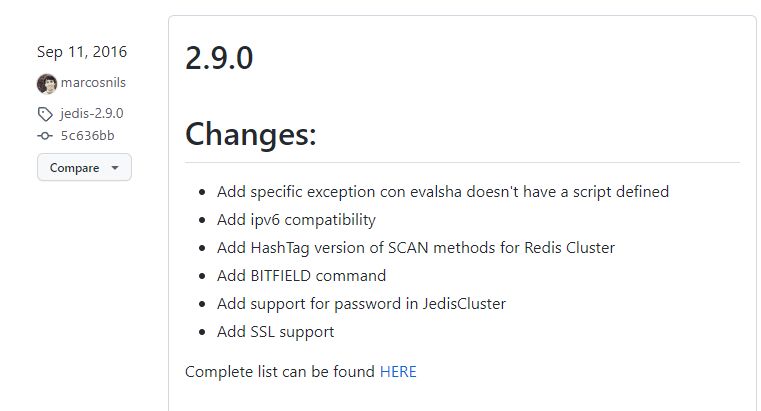This screenshot has height=411, width=761.
Task: Click the commit icon beside 5c636bb
Action: (x=45, y=136)
